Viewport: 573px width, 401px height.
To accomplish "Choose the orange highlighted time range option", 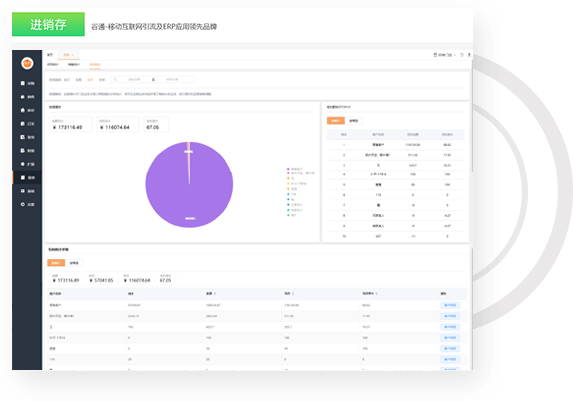I will [x=90, y=80].
